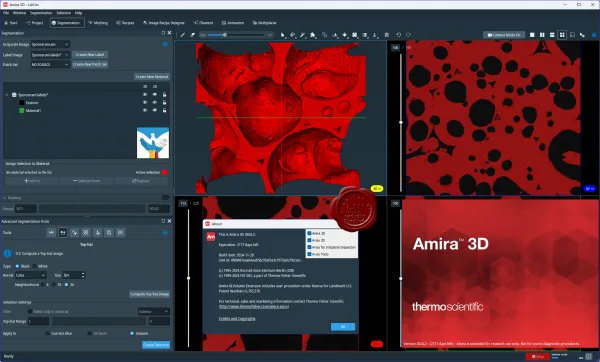
Task: Collapse the Sponoram.labels tree node
Action: point(7,95)
